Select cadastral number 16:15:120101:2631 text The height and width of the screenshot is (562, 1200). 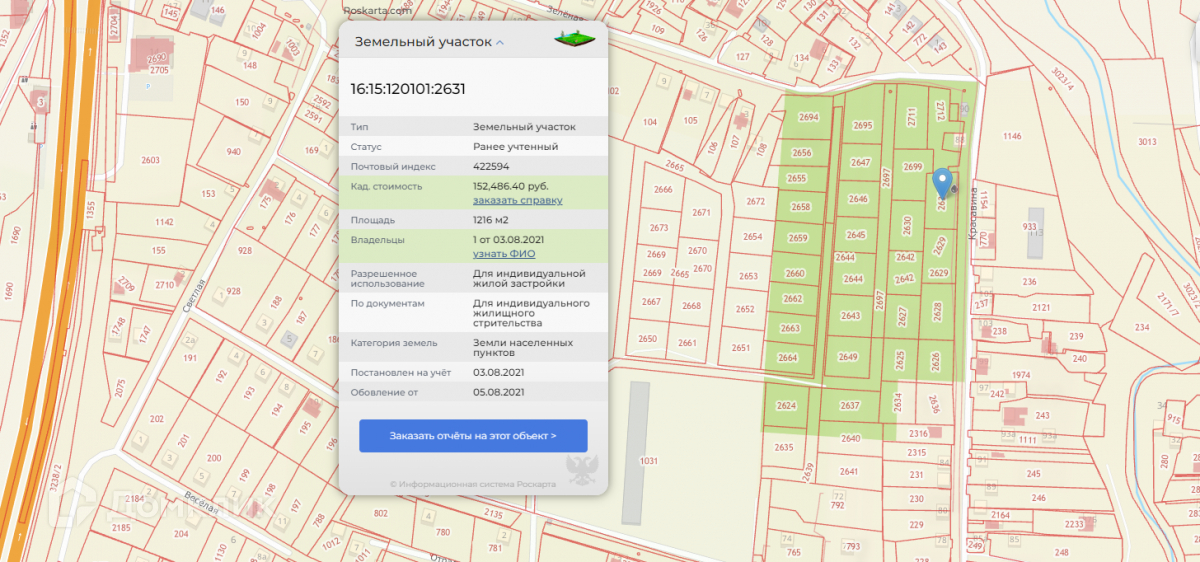(407, 89)
